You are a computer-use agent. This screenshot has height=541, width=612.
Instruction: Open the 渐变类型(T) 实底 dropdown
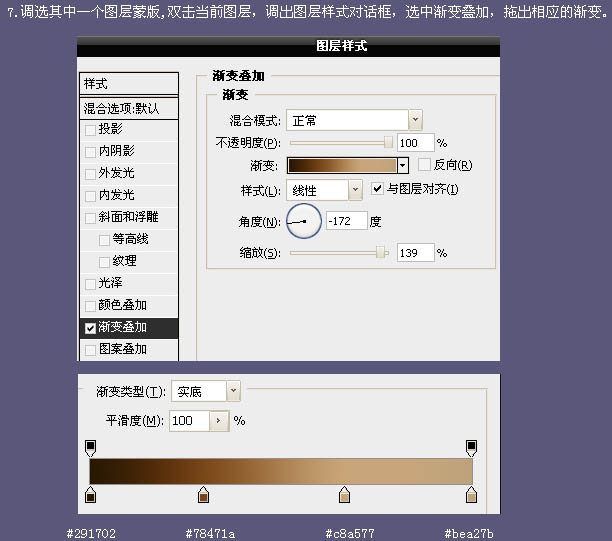click(233, 391)
